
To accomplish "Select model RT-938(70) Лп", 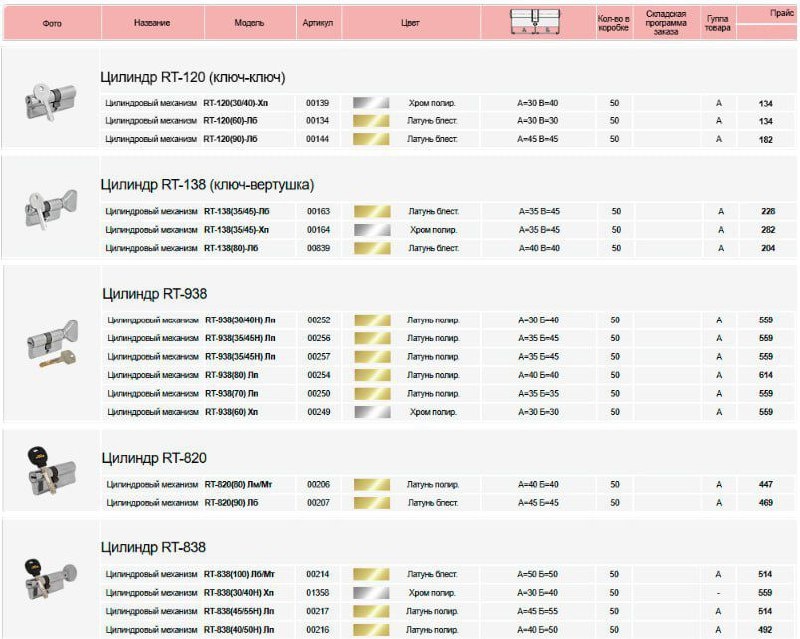I will tap(232, 394).
